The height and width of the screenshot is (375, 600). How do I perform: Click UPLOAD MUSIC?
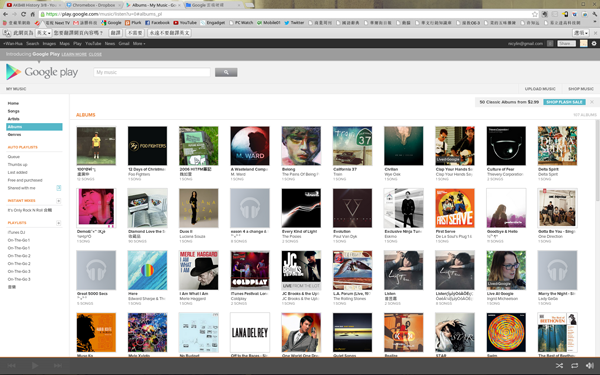coord(540,89)
